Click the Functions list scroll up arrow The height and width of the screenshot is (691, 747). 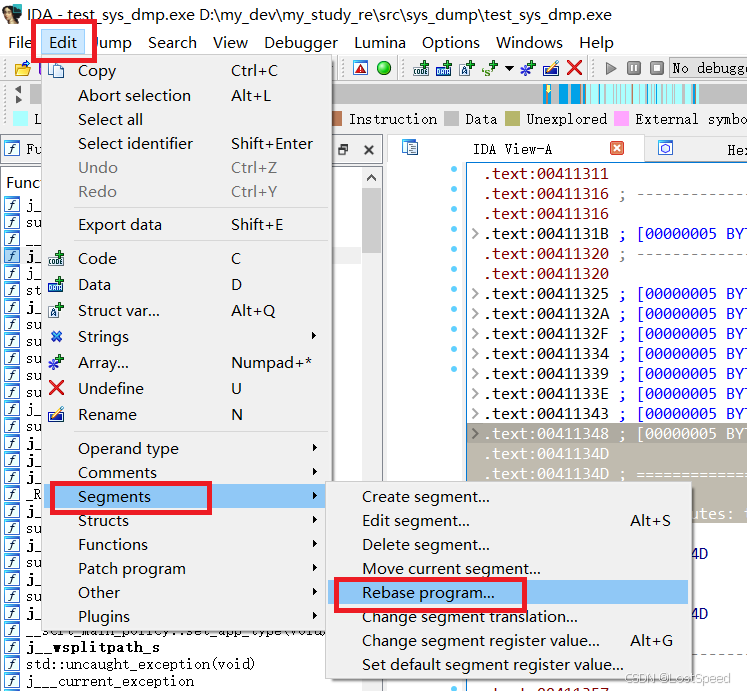(371, 178)
